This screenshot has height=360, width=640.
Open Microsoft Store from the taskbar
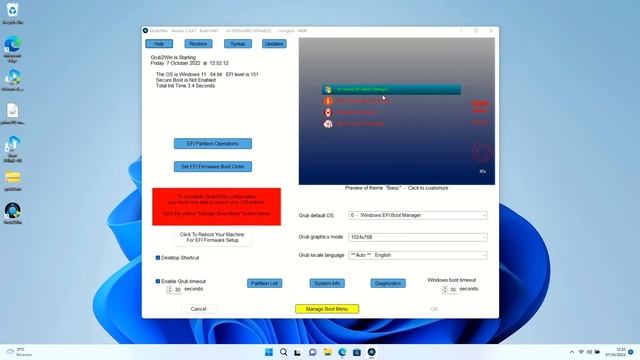[x=357, y=352]
